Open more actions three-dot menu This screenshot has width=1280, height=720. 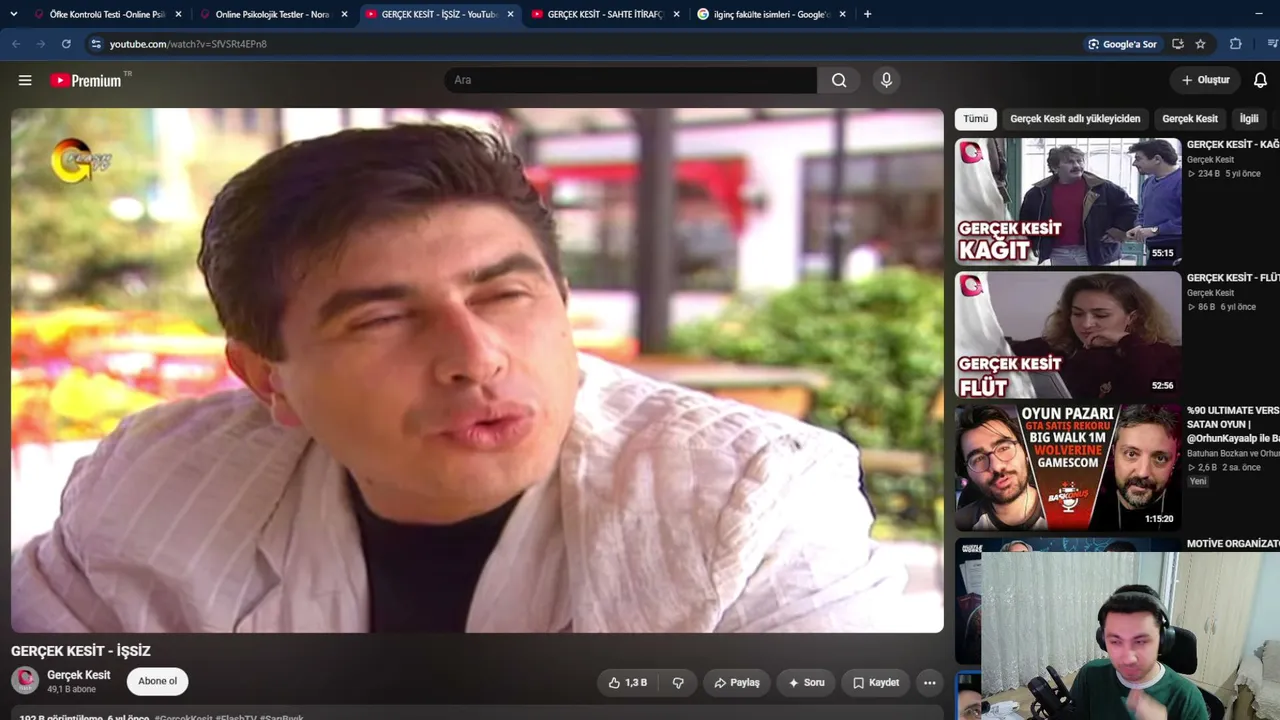pyautogui.click(x=929, y=683)
